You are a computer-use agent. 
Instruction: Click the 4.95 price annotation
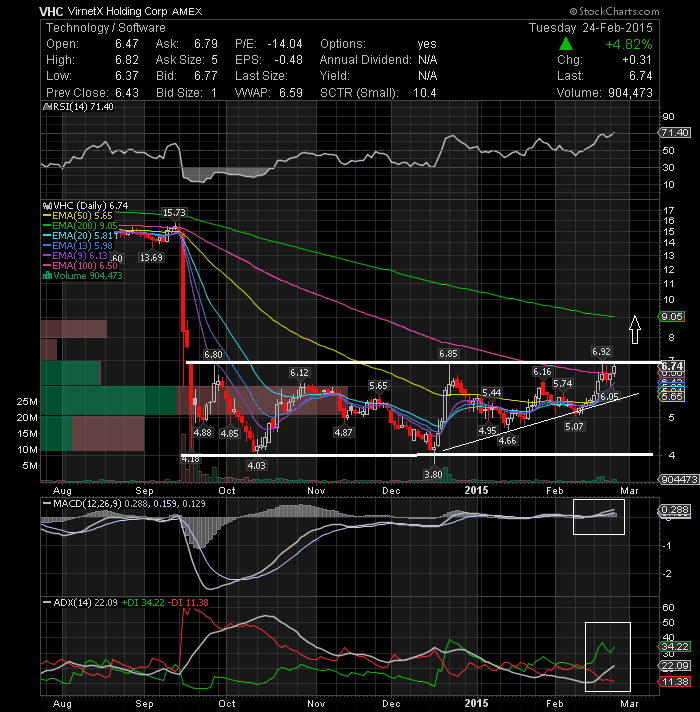487,430
